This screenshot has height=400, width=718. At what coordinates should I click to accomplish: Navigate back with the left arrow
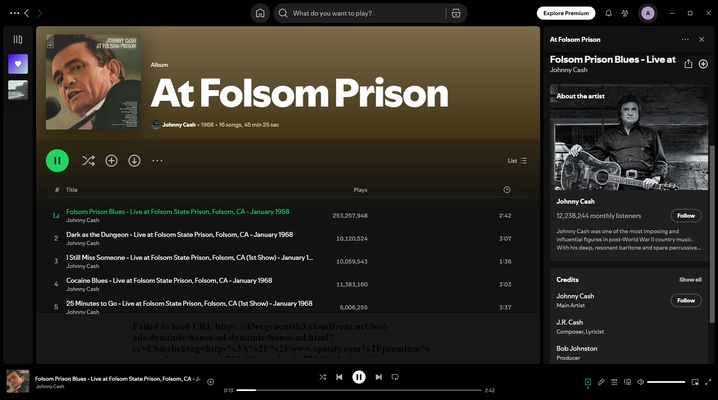[x=27, y=13]
